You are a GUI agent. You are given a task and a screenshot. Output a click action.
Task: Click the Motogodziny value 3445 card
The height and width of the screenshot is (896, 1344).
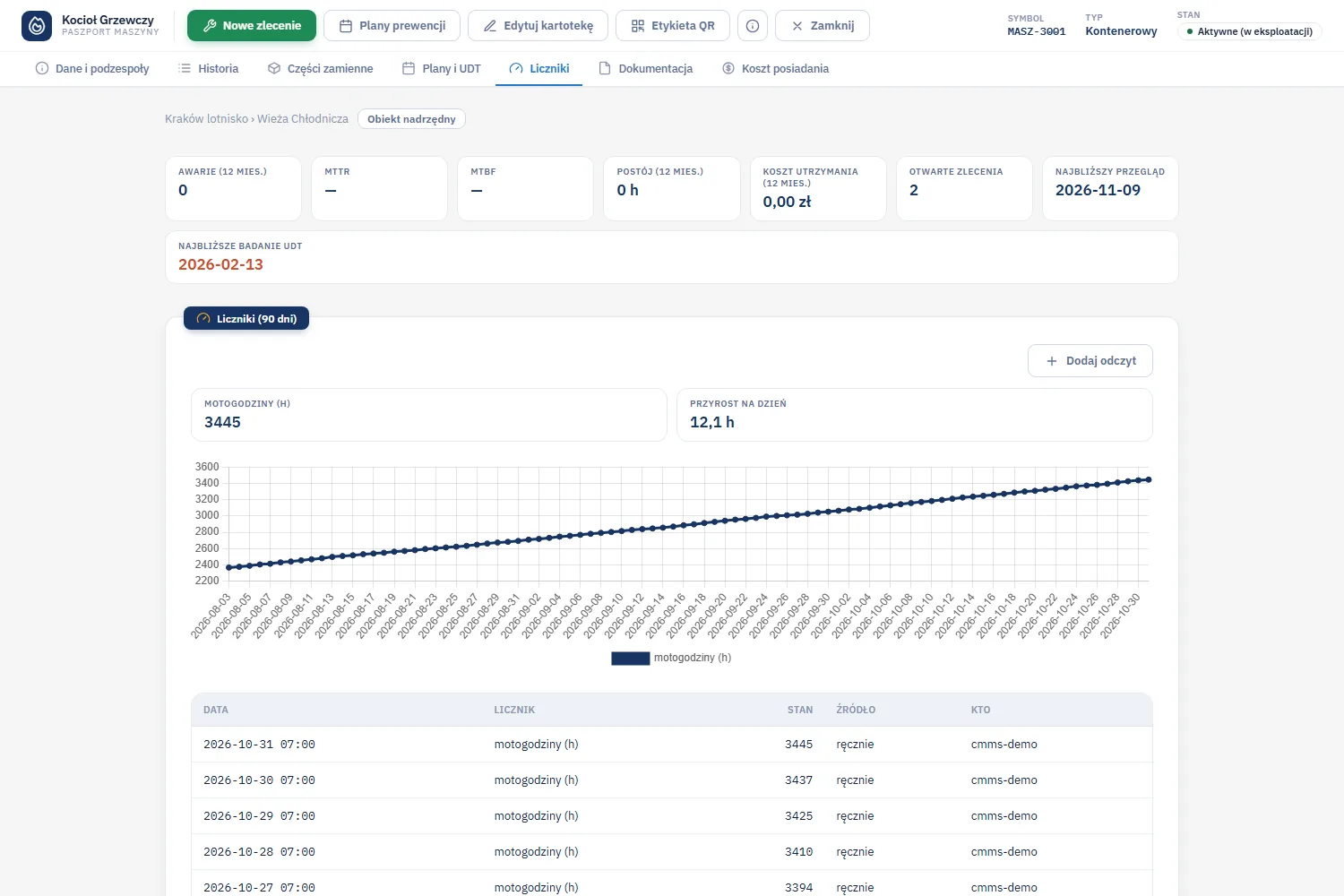[429, 415]
